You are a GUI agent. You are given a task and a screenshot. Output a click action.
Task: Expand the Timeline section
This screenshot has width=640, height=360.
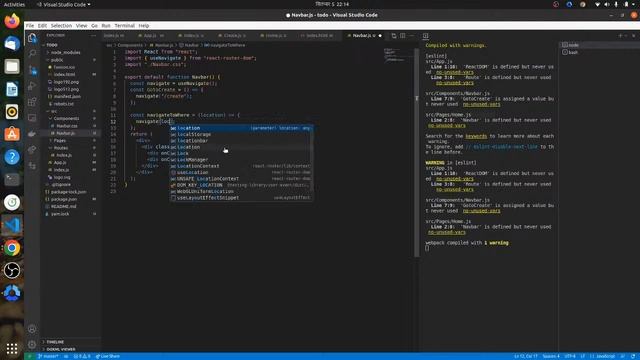56,342
